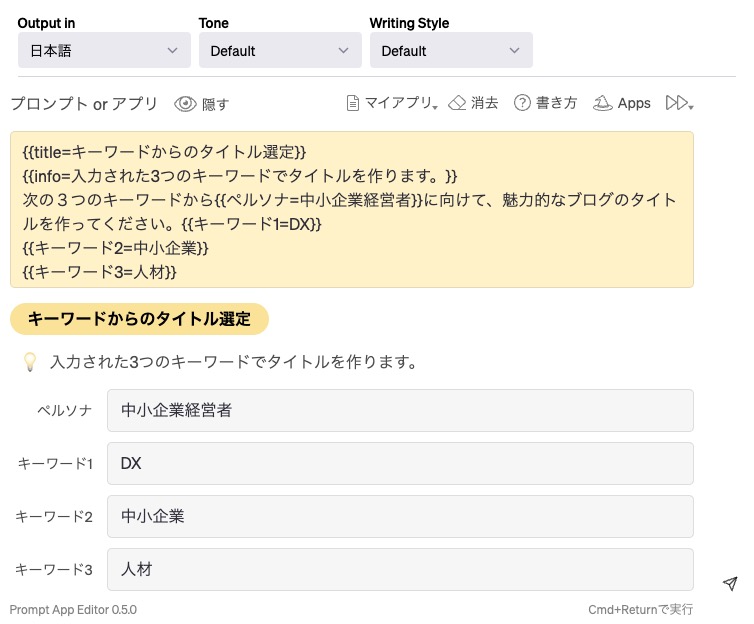Click the lightbulb info icon
Image resolution: width=754 pixels, height=624 pixels.
point(30,361)
